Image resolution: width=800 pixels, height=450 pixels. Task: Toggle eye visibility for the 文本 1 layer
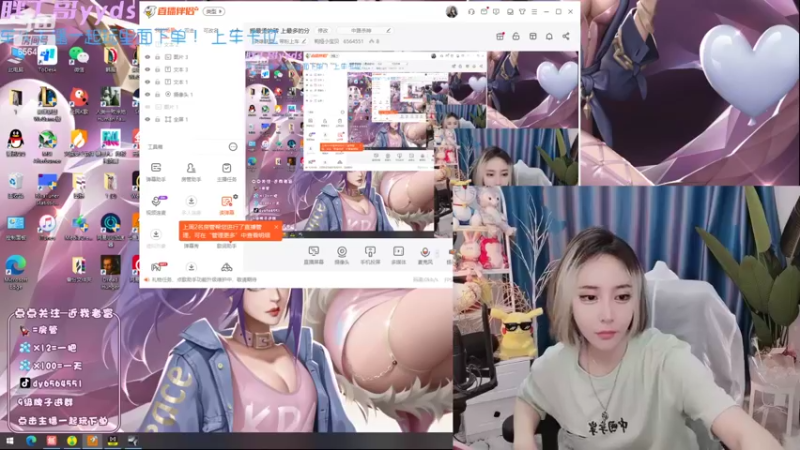click(x=147, y=82)
